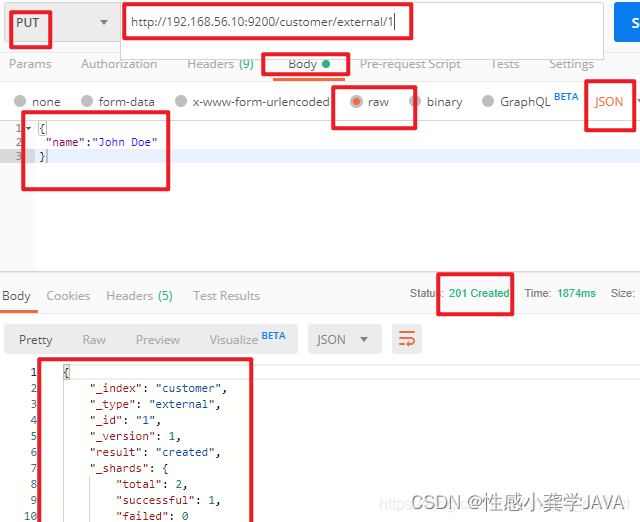Open the request Headers (9) tab

click(220, 64)
